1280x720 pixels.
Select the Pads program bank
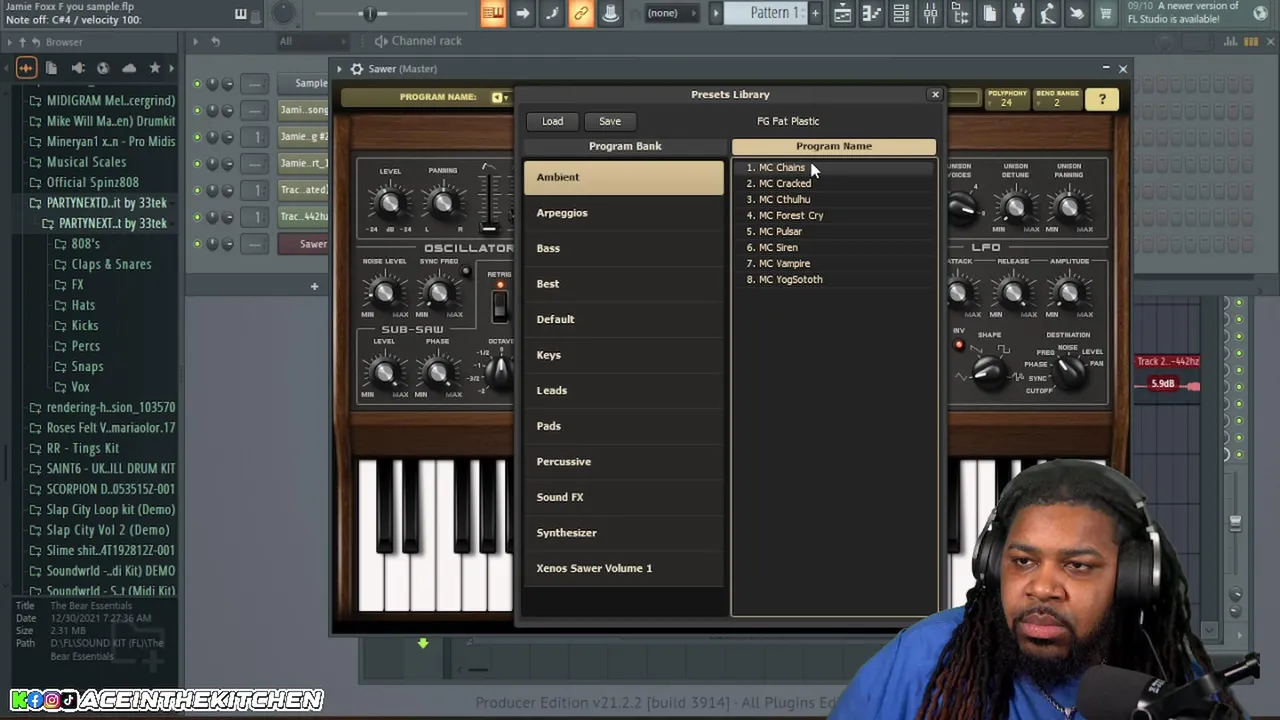coord(624,426)
